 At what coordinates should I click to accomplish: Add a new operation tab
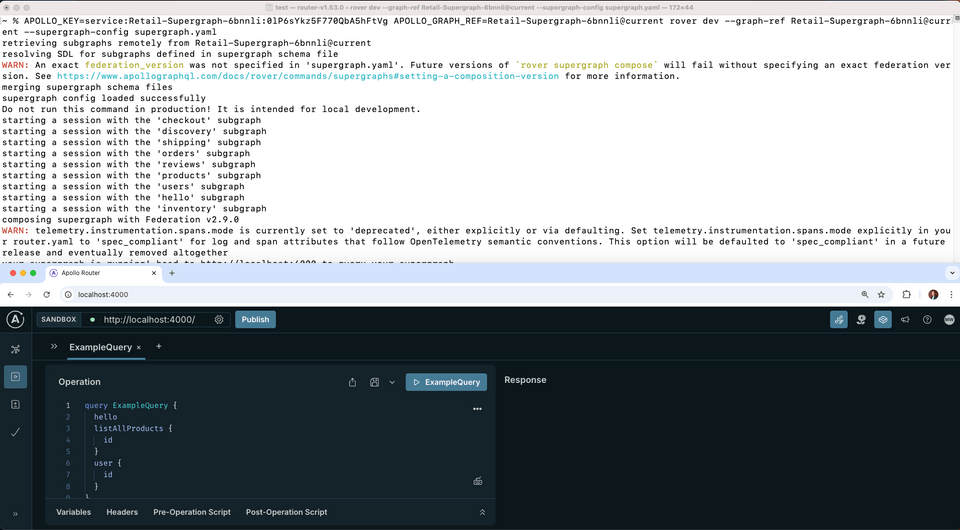(159, 346)
